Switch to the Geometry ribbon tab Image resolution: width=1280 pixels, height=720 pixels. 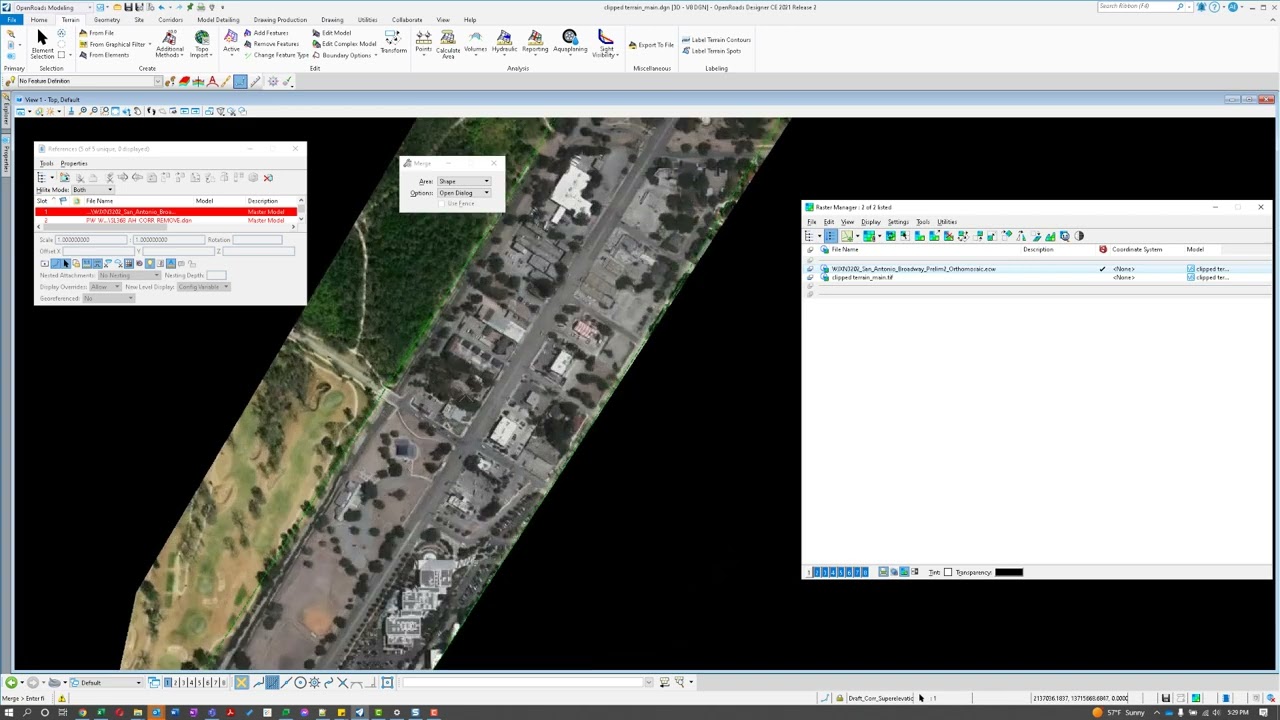point(107,20)
